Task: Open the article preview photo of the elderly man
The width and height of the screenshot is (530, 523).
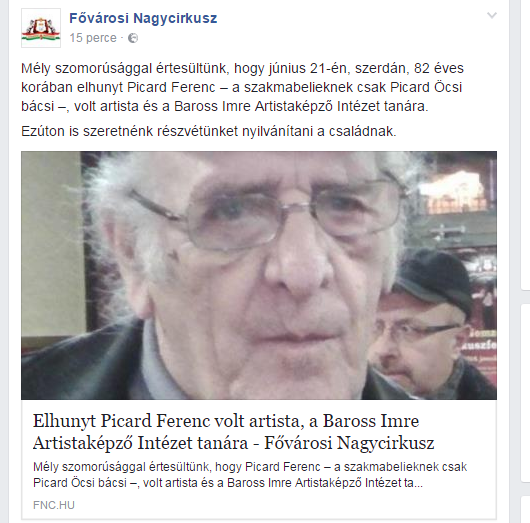Action: point(259,275)
